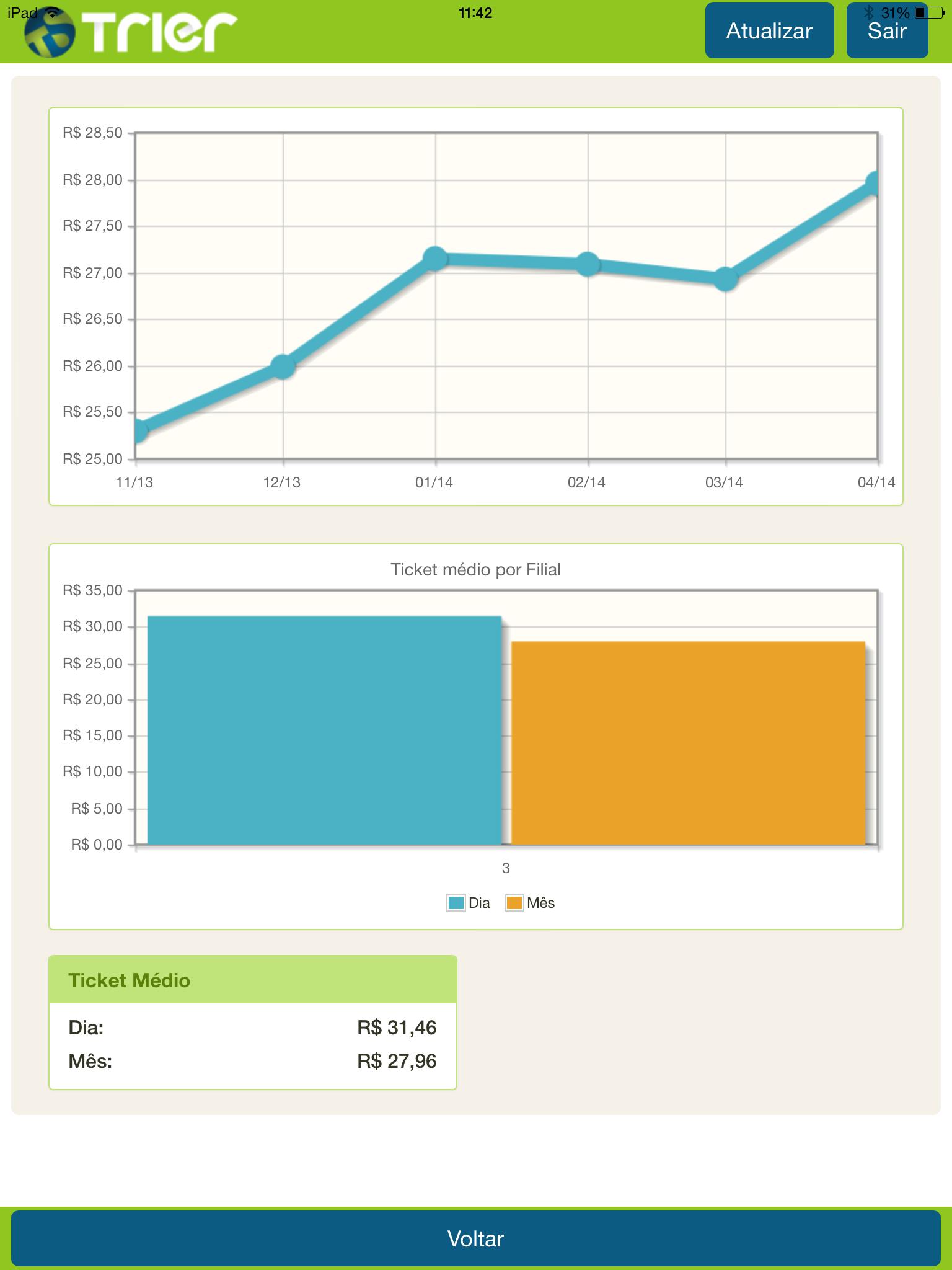Tap the Sair button
Screen dimensions: 952x1270
pyautogui.click(x=887, y=31)
